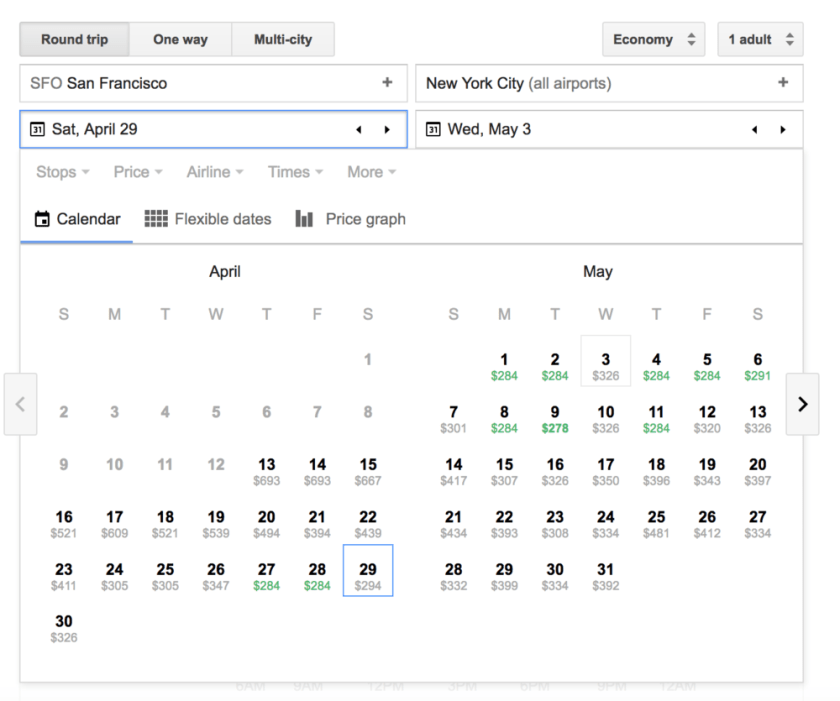
Task: Select April 27 priced at $284
Action: coord(266,576)
